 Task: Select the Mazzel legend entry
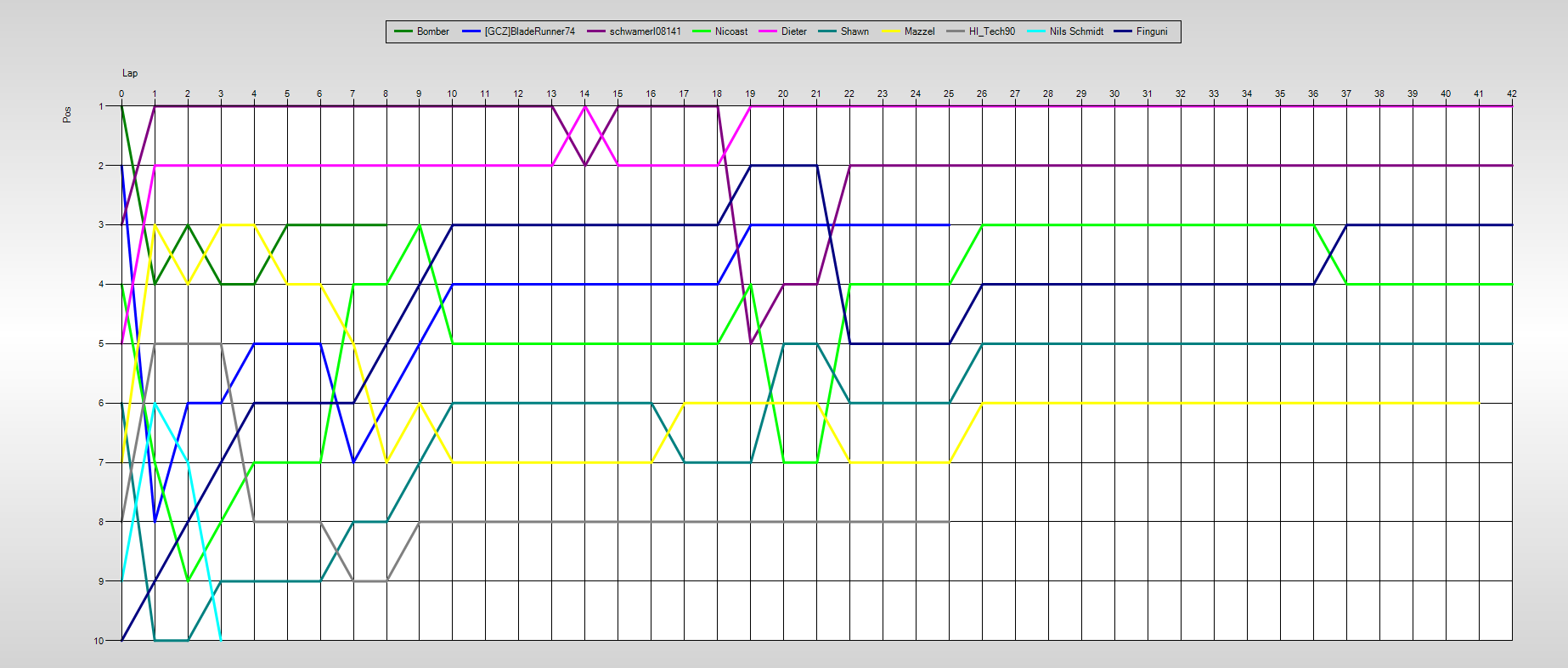[x=908, y=31]
